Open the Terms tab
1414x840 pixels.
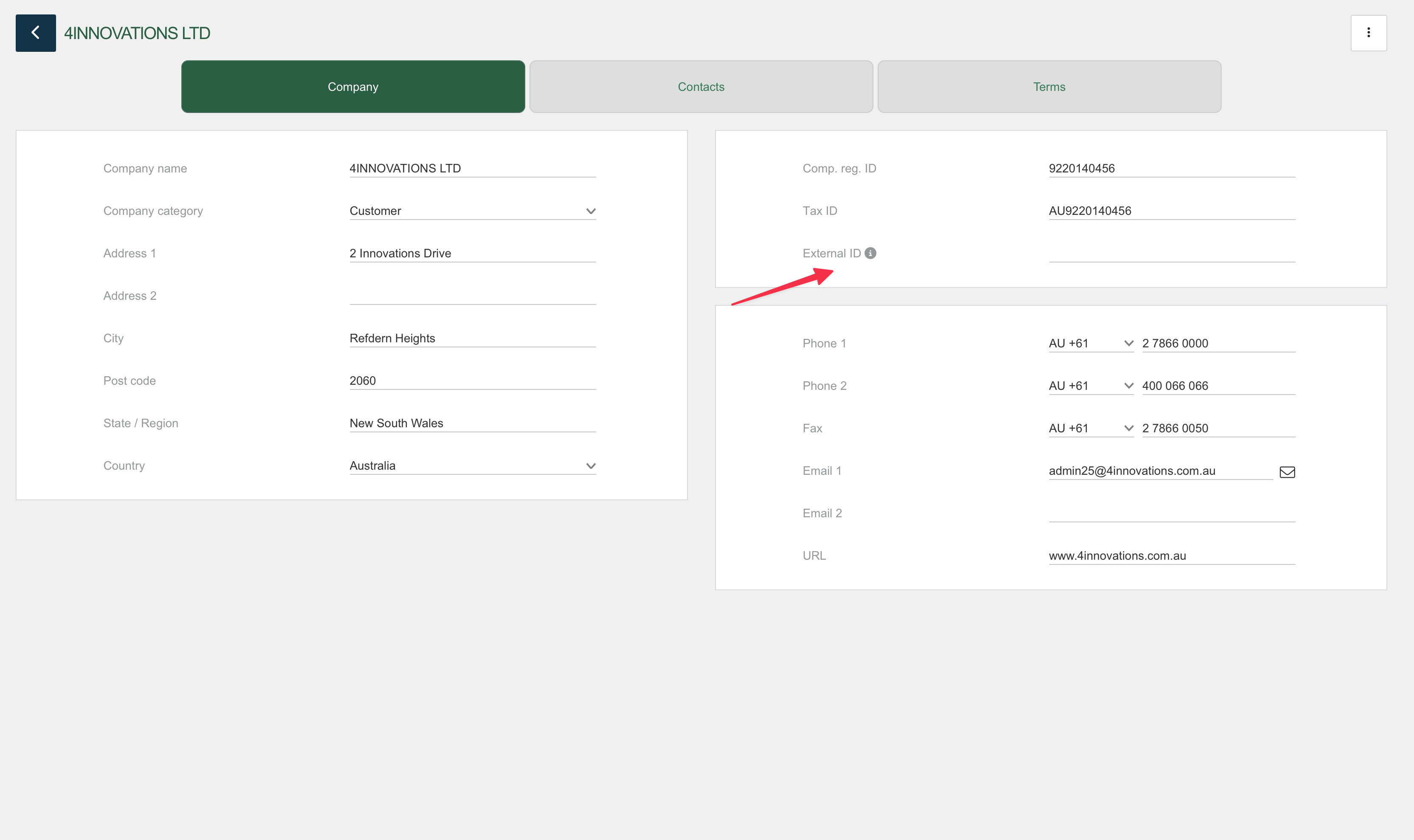pyautogui.click(x=1048, y=87)
